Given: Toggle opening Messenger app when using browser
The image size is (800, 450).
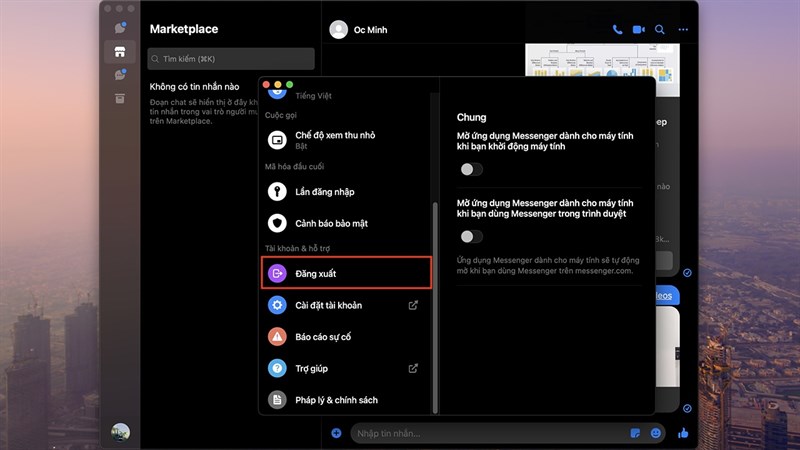Looking at the screenshot, I should point(471,236).
